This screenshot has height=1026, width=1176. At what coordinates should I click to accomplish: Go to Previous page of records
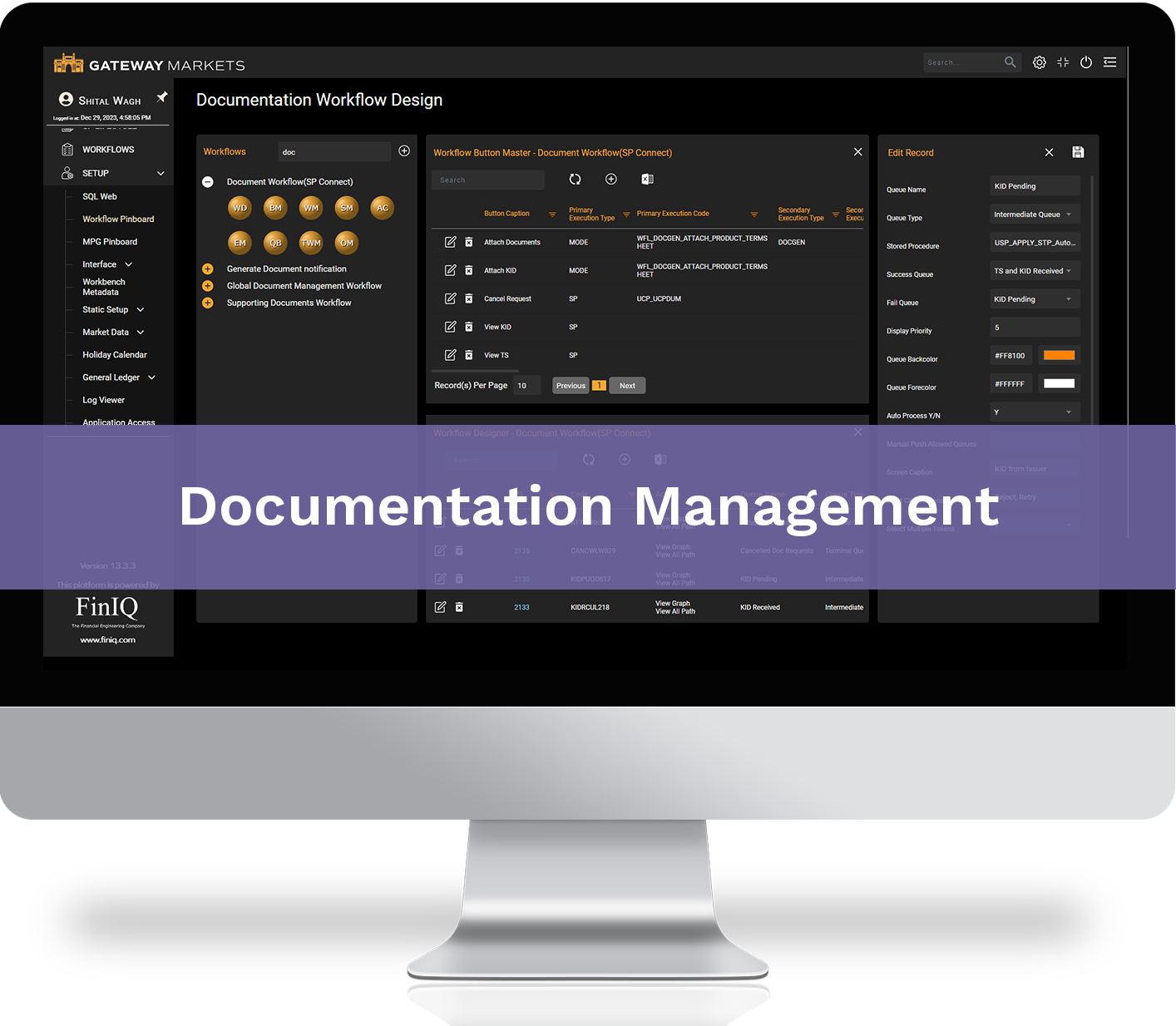click(571, 386)
